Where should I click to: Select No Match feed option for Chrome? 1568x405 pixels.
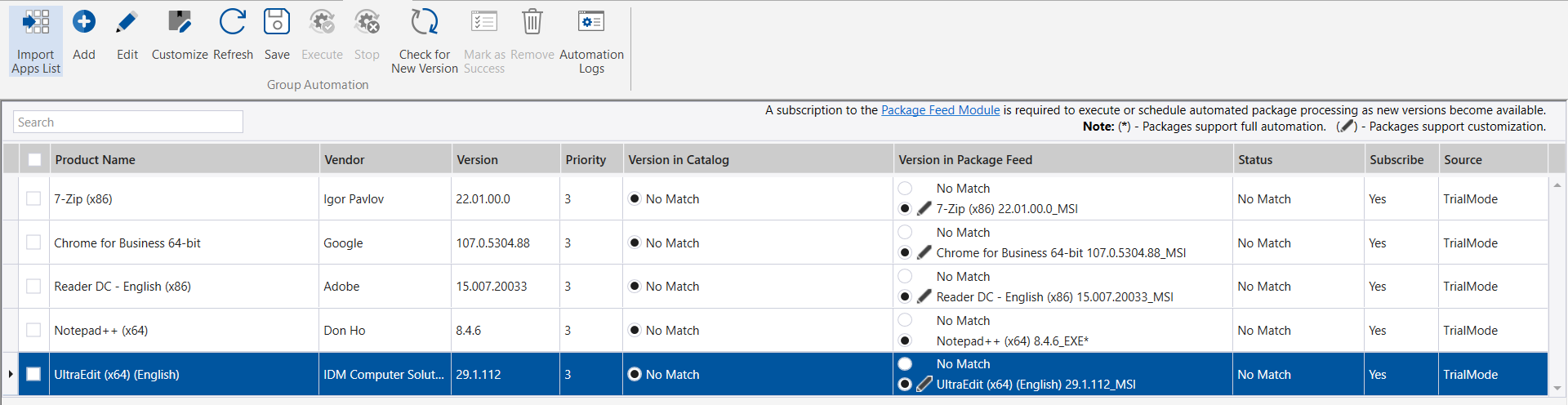coord(905,233)
